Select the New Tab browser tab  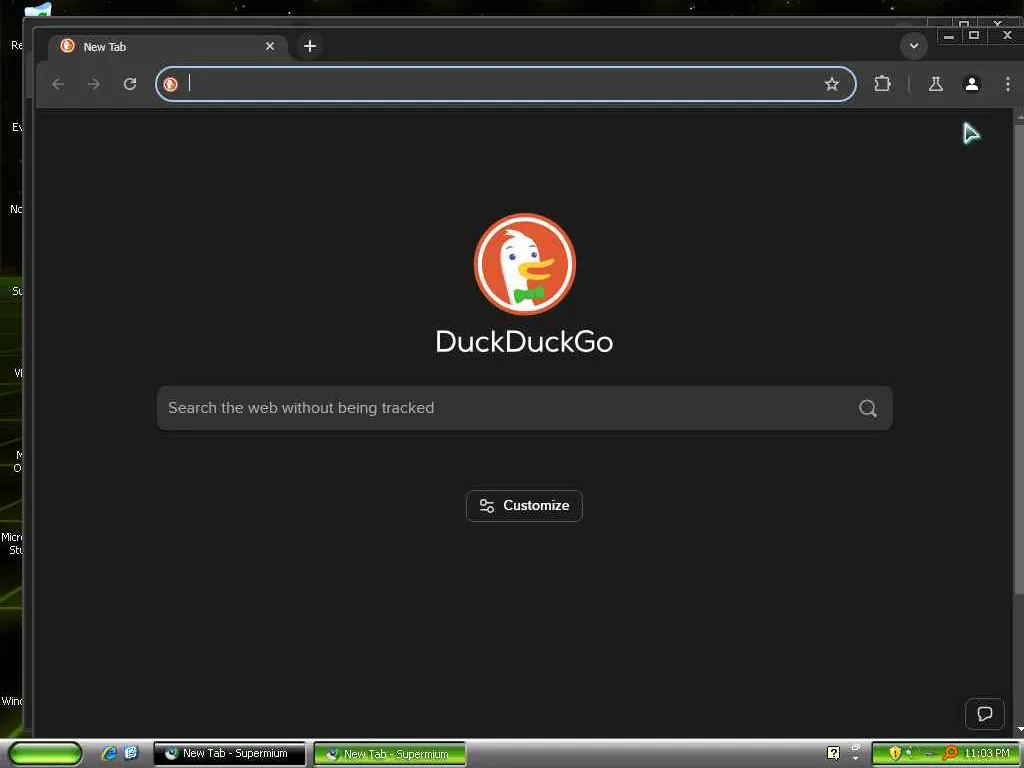point(167,46)
